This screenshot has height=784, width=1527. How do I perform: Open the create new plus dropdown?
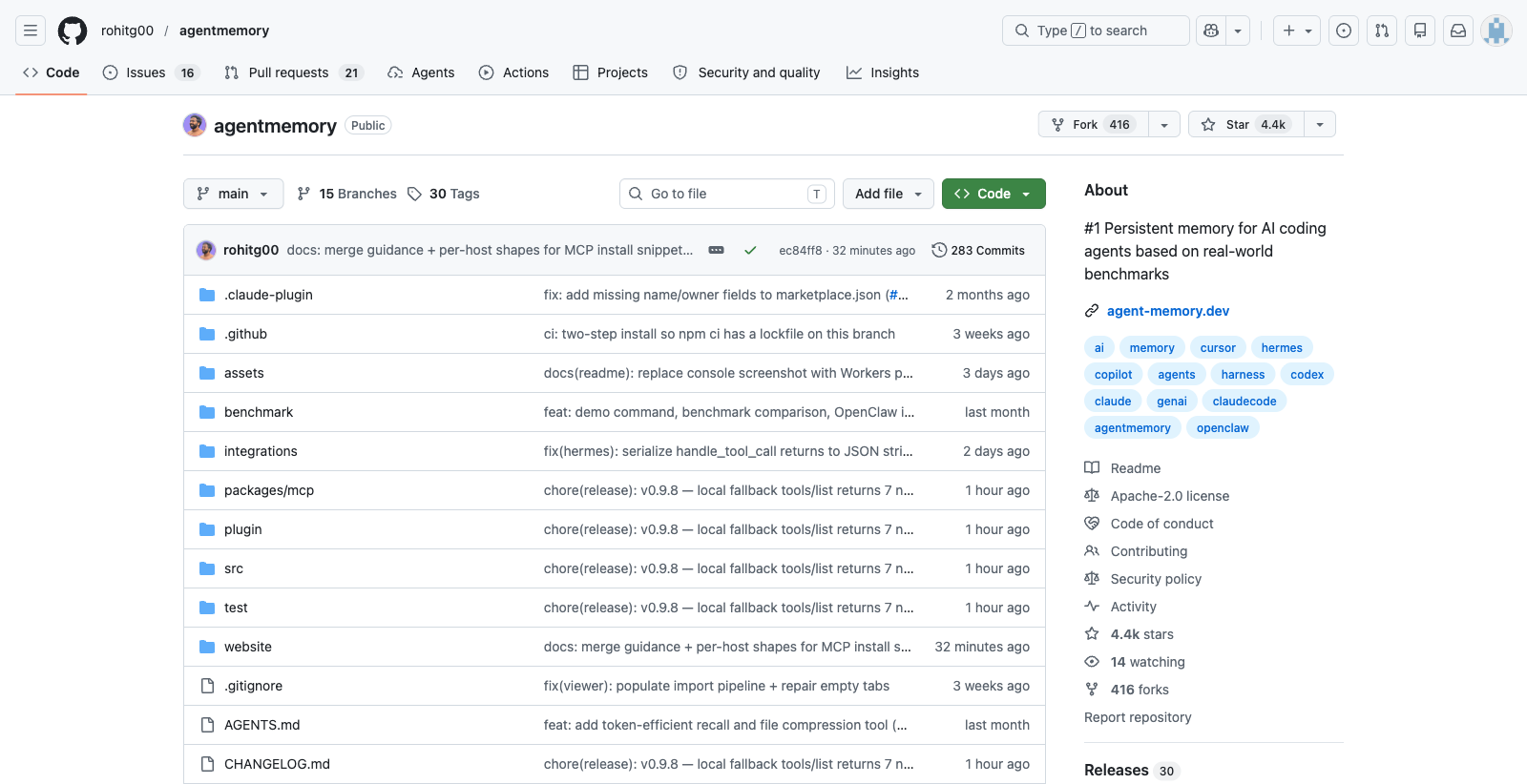[x=1297, y=31]
